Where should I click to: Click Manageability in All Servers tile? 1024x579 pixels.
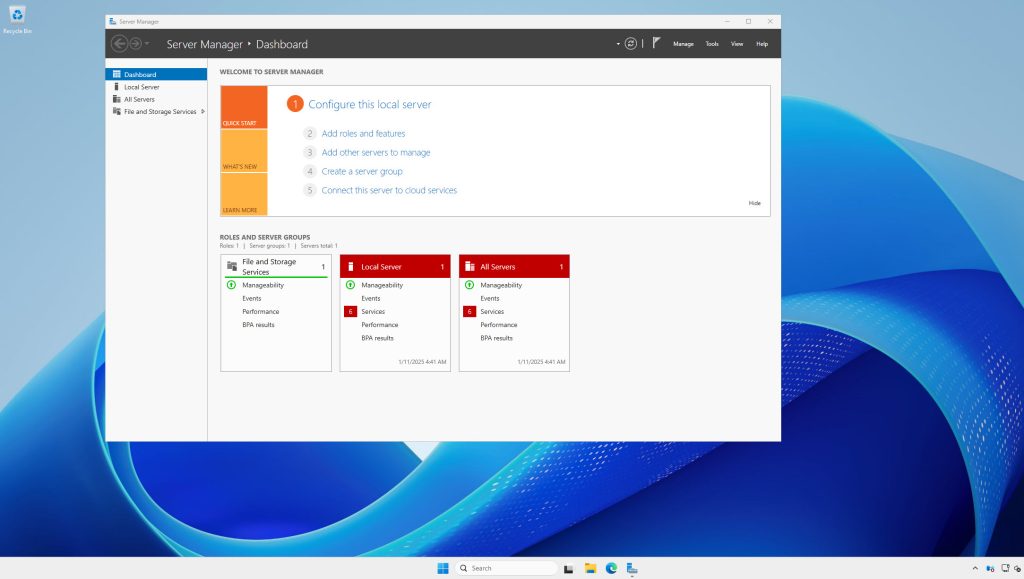[501, 285]
